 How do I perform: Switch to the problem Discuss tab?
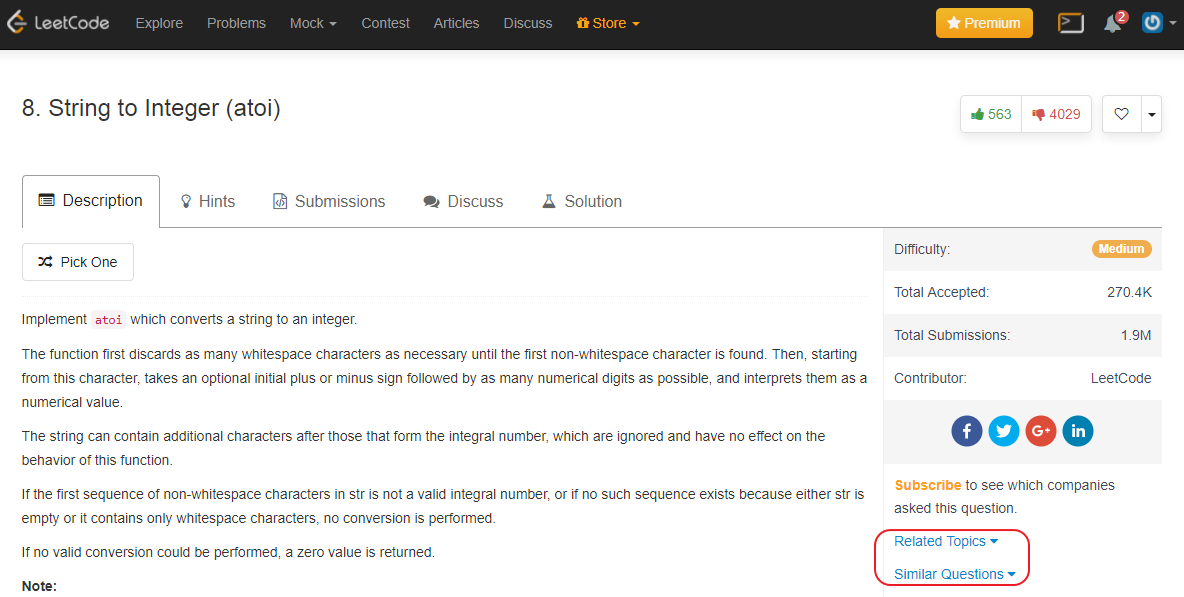pos(463,202)
